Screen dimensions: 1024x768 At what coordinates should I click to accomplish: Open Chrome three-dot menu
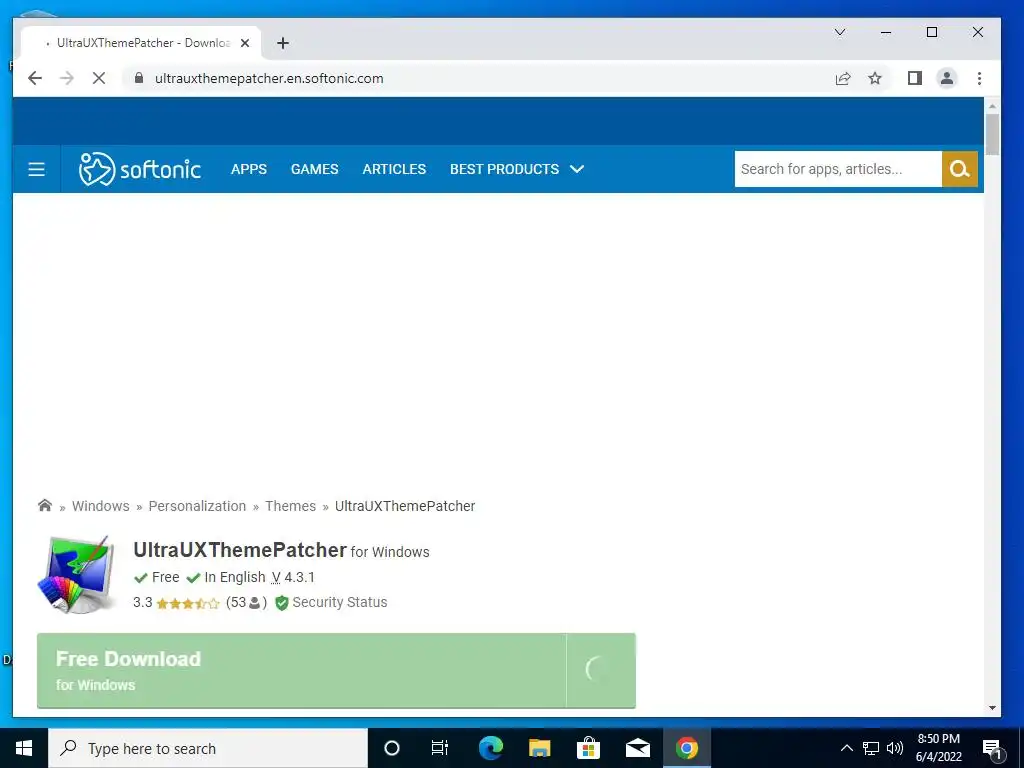[x=979, y=78]
